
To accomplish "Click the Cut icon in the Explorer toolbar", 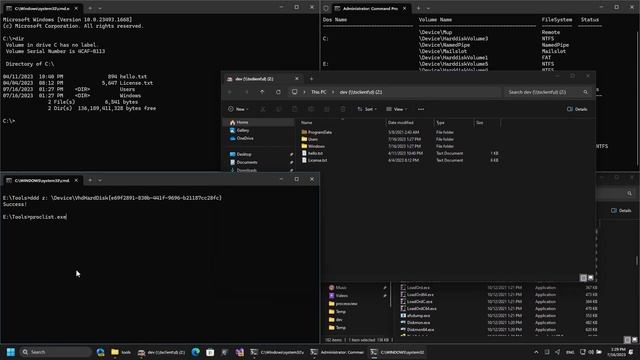I will pos(263,109).
